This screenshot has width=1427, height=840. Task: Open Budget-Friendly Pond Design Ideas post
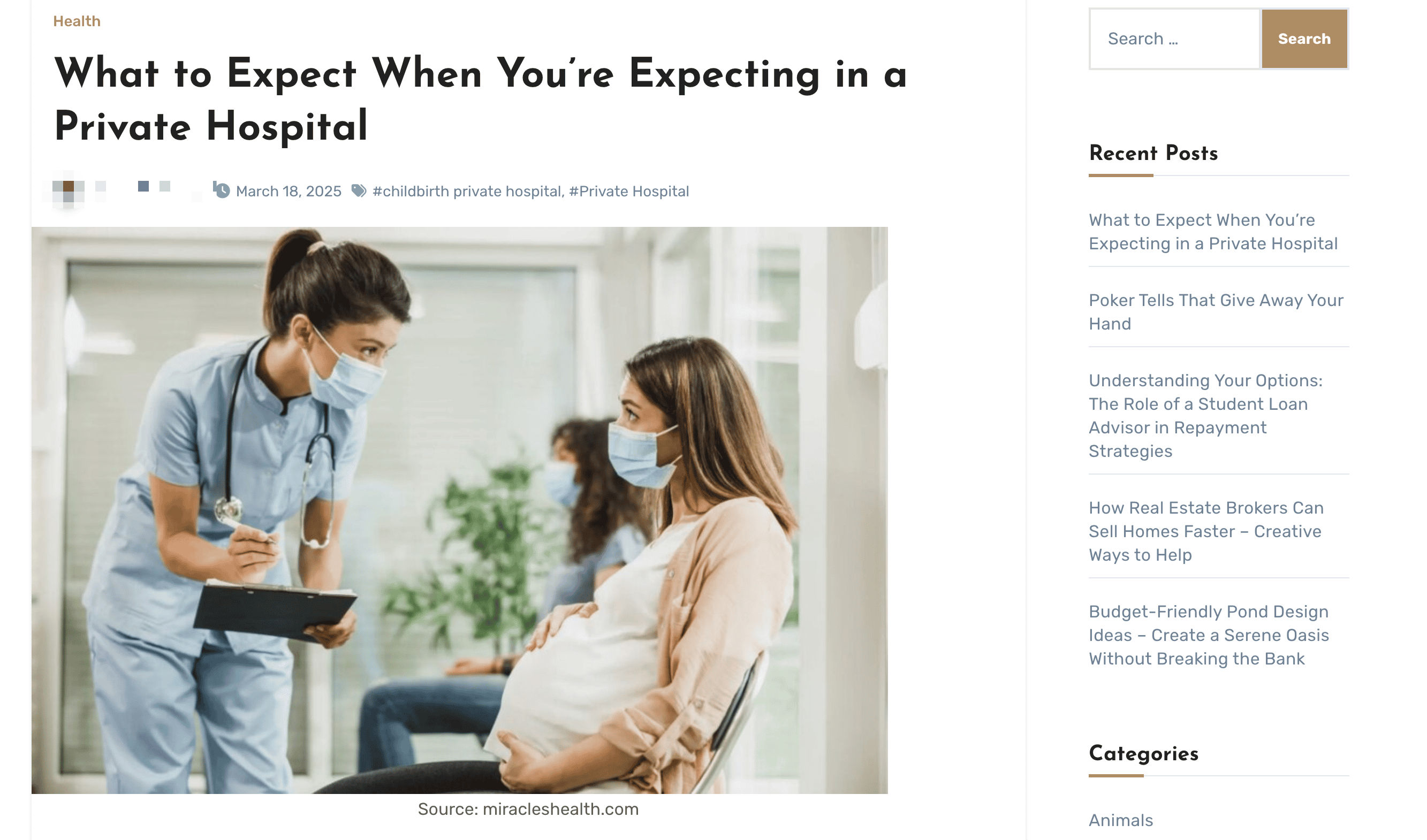pos(1209,635)
